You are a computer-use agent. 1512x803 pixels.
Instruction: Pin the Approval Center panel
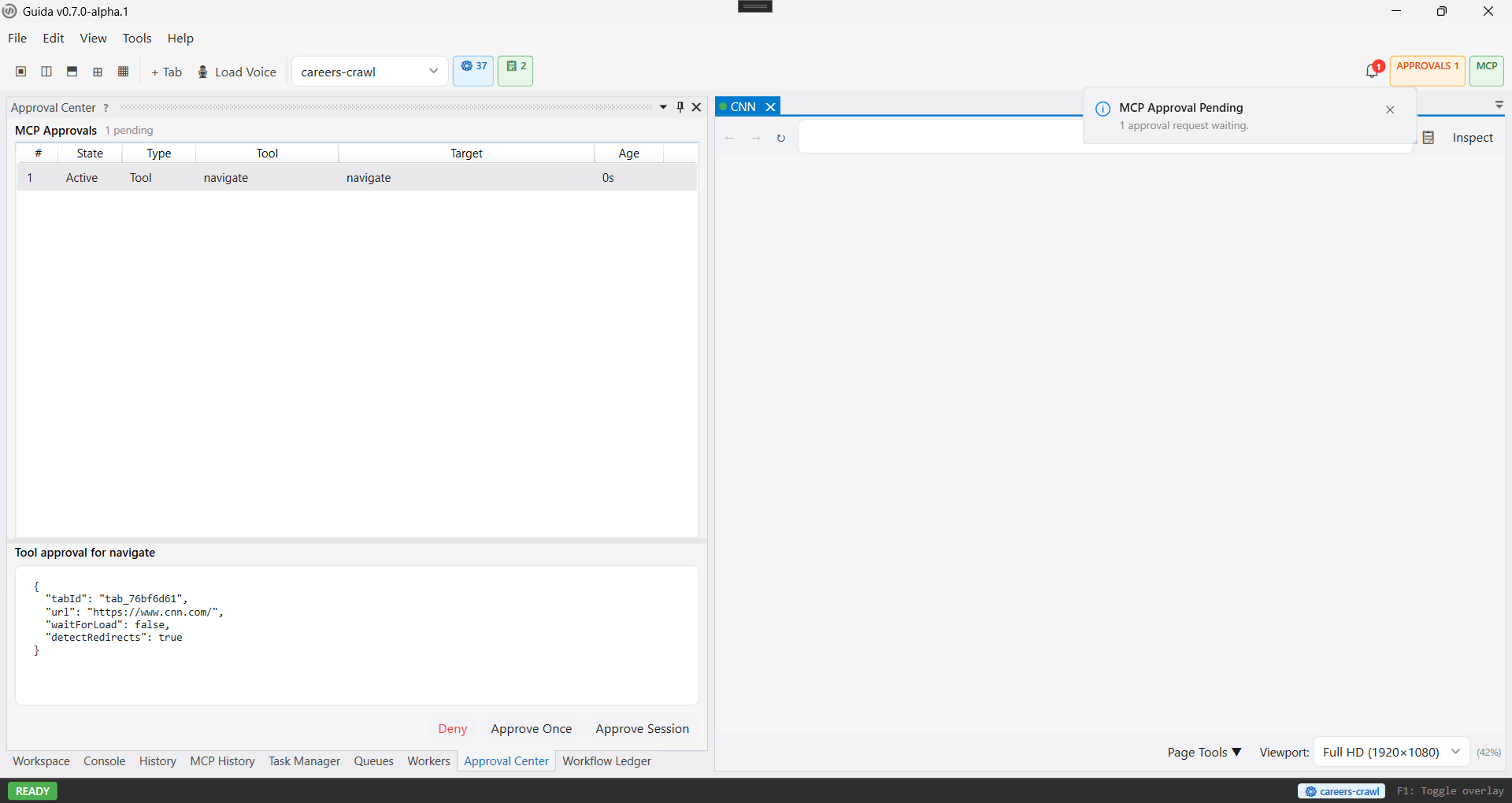(x=680, y=107)
